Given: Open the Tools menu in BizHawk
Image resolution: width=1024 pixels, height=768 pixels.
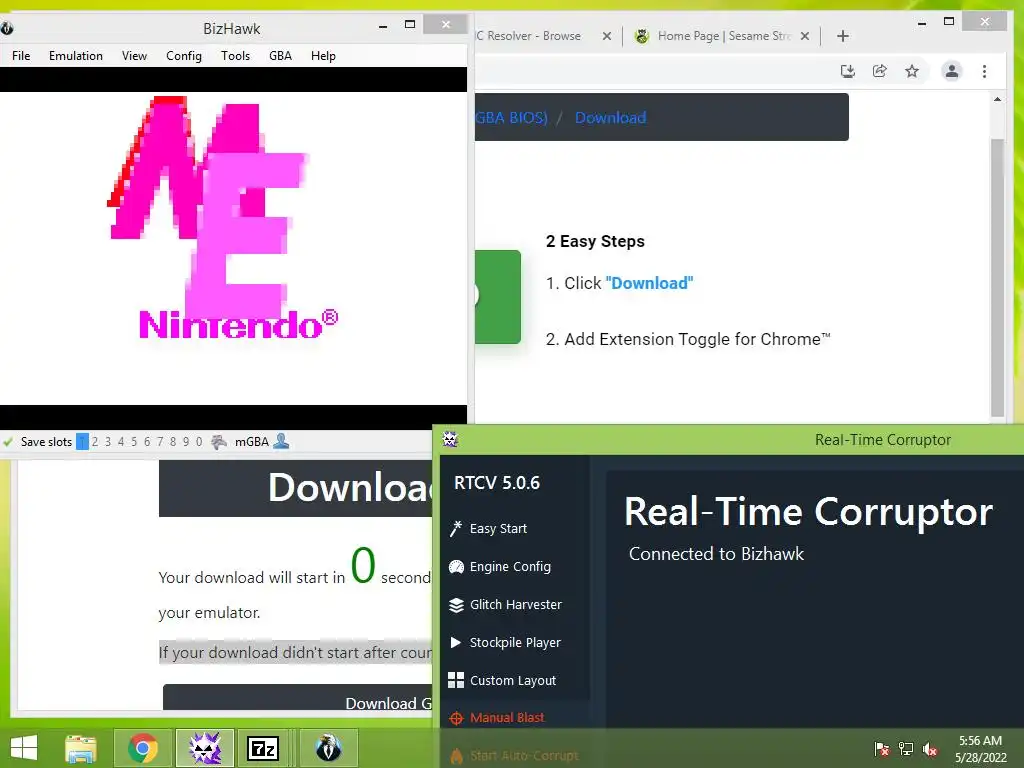Looking at the screenshot, I should pos(235,56).
